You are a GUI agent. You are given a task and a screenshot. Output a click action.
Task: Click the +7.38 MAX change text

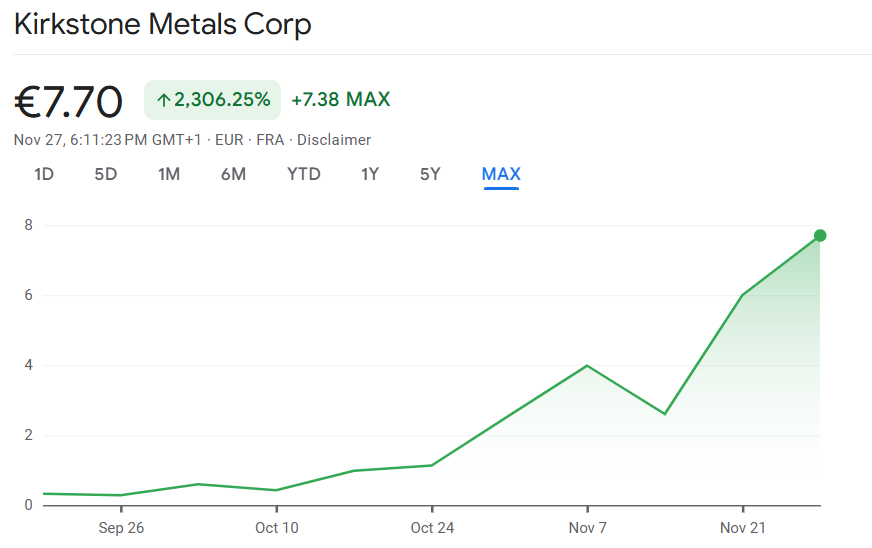click(x=341, y=100)
